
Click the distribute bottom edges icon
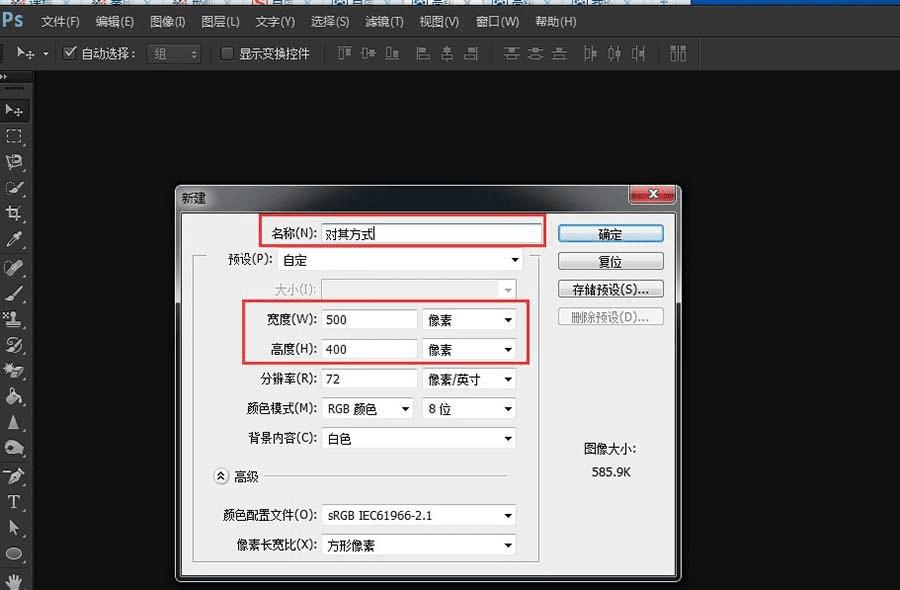click(560, 53)
